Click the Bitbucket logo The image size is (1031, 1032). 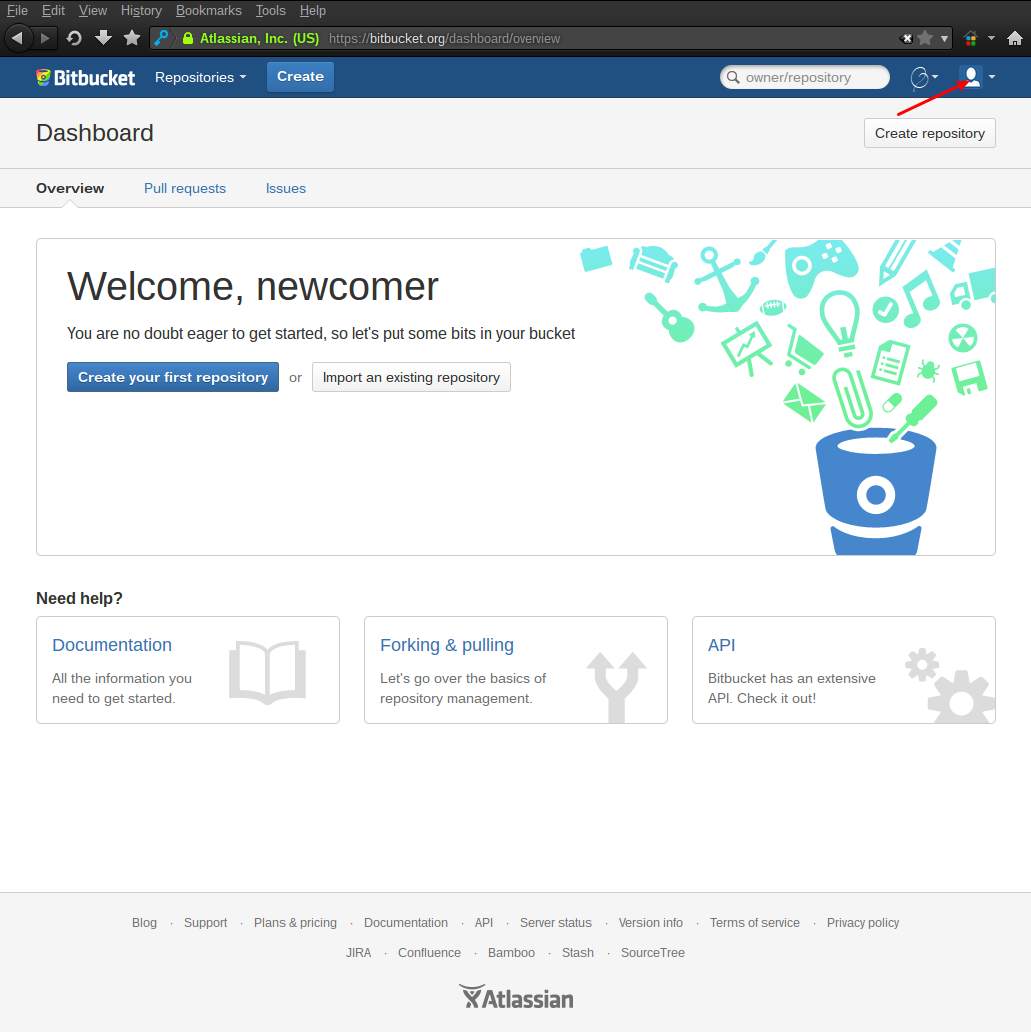pyautogui.click(x=84, y=77)
